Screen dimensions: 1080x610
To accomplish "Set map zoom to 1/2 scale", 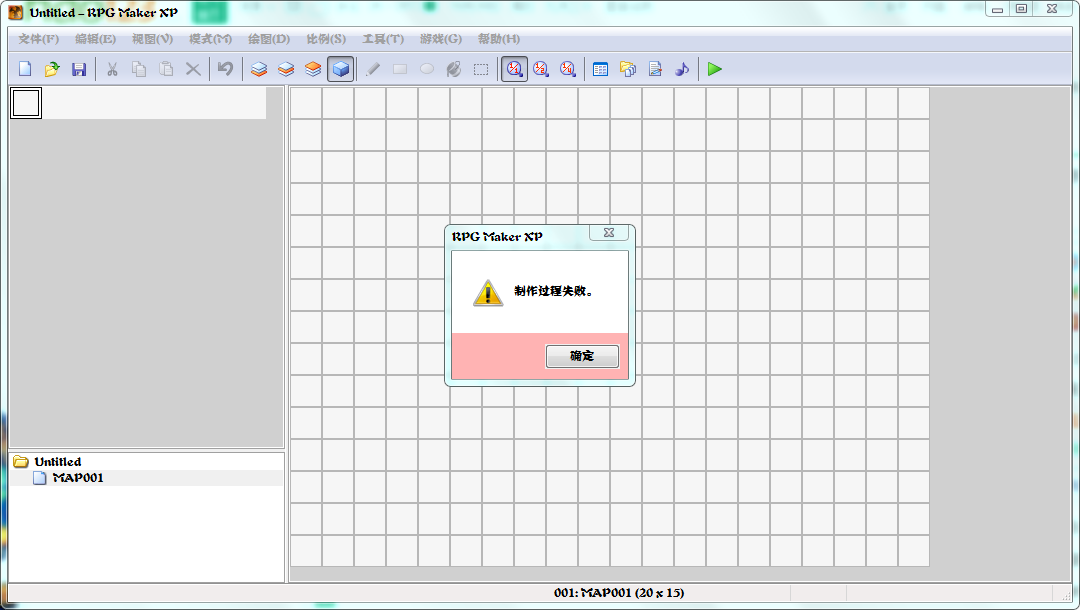I will click(x=541, y=69).
